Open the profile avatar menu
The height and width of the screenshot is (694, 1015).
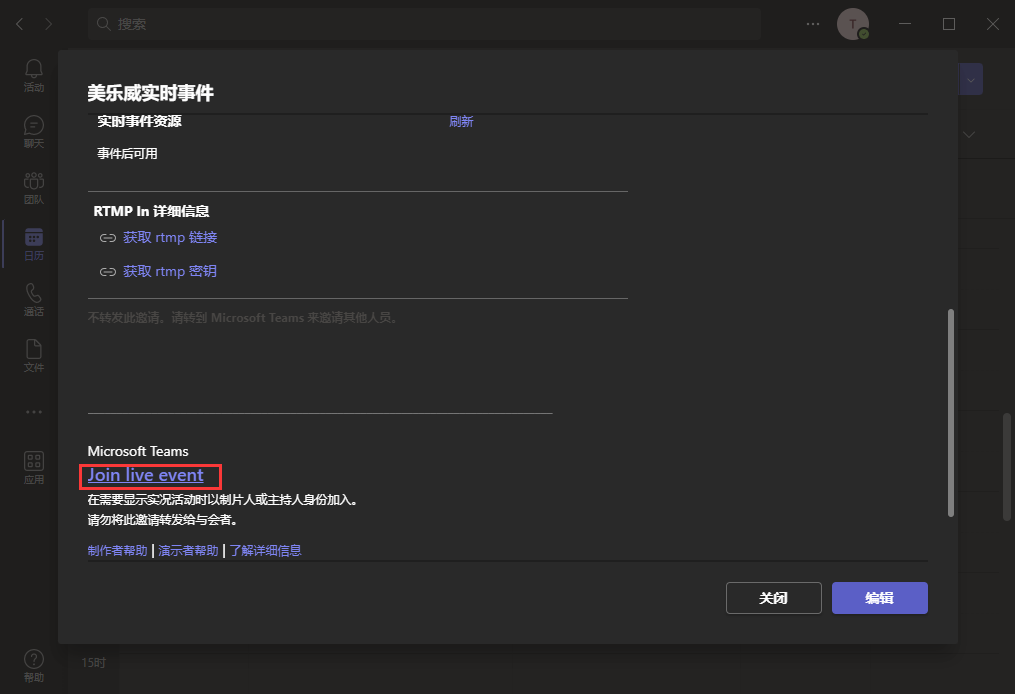[853, 24]
